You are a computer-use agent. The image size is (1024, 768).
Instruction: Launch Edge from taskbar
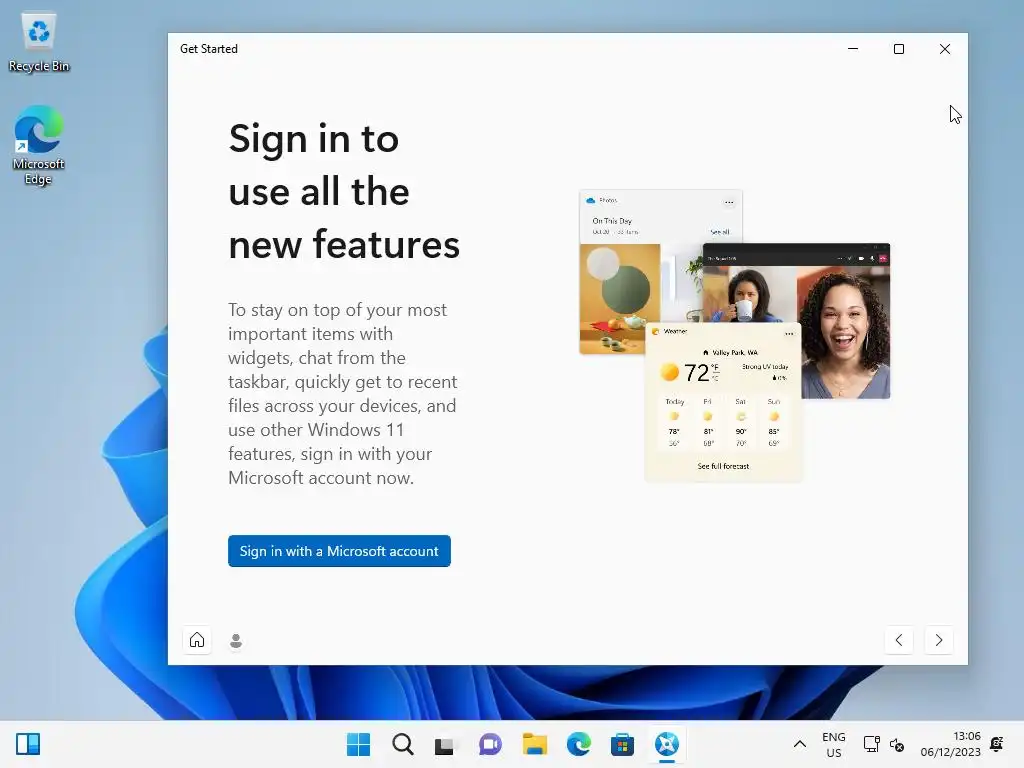[x=579, y=744]
